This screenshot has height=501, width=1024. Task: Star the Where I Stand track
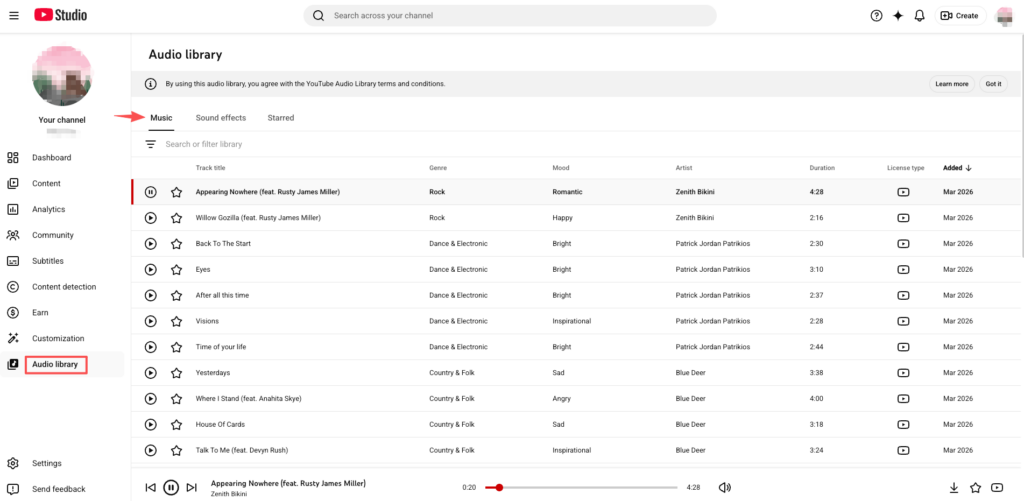[176, 398]
